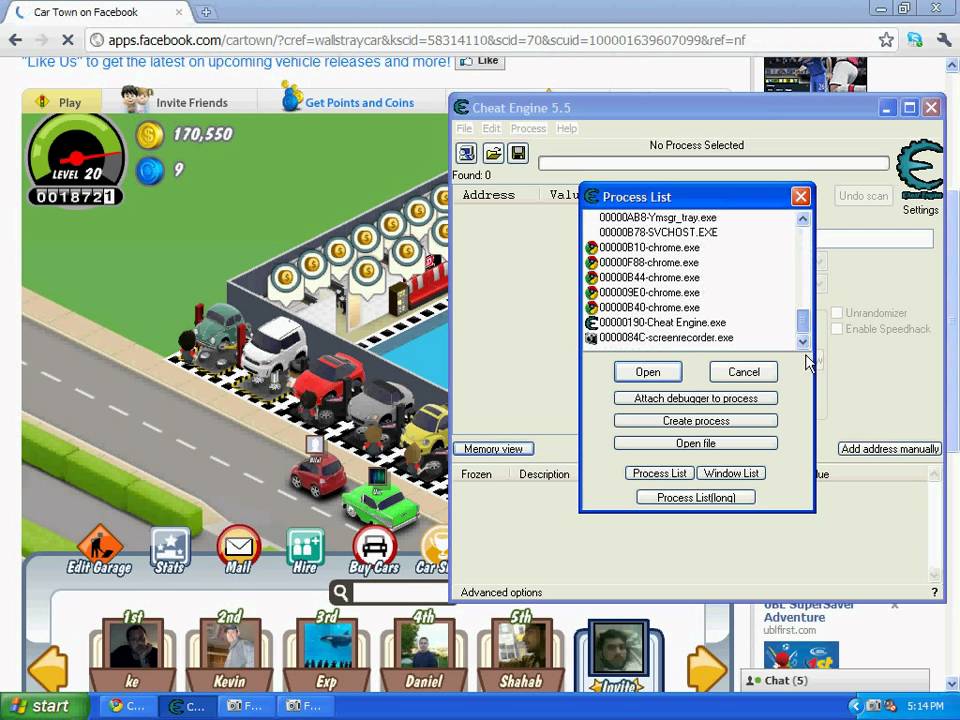Click the green classic car on road

(x=380, y=506)
